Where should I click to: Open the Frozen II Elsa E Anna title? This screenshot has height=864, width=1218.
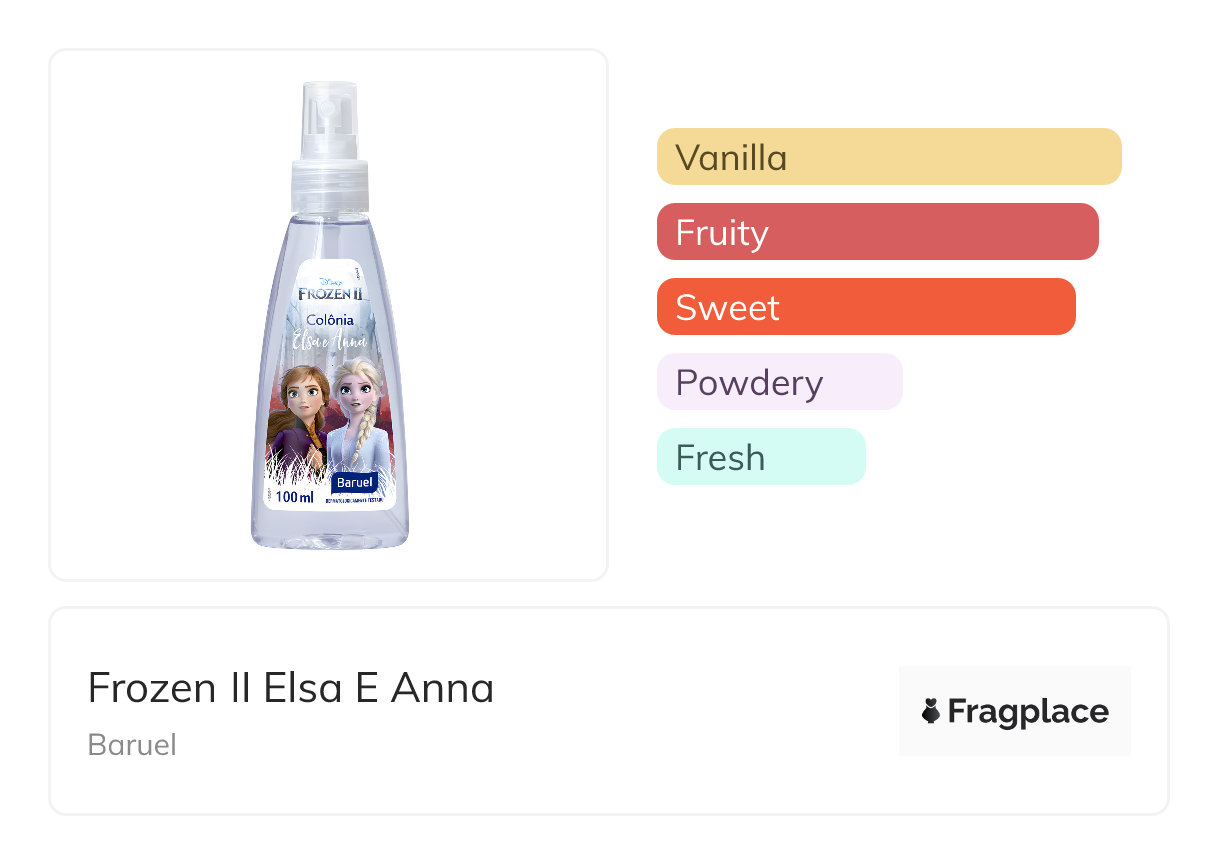291,688
